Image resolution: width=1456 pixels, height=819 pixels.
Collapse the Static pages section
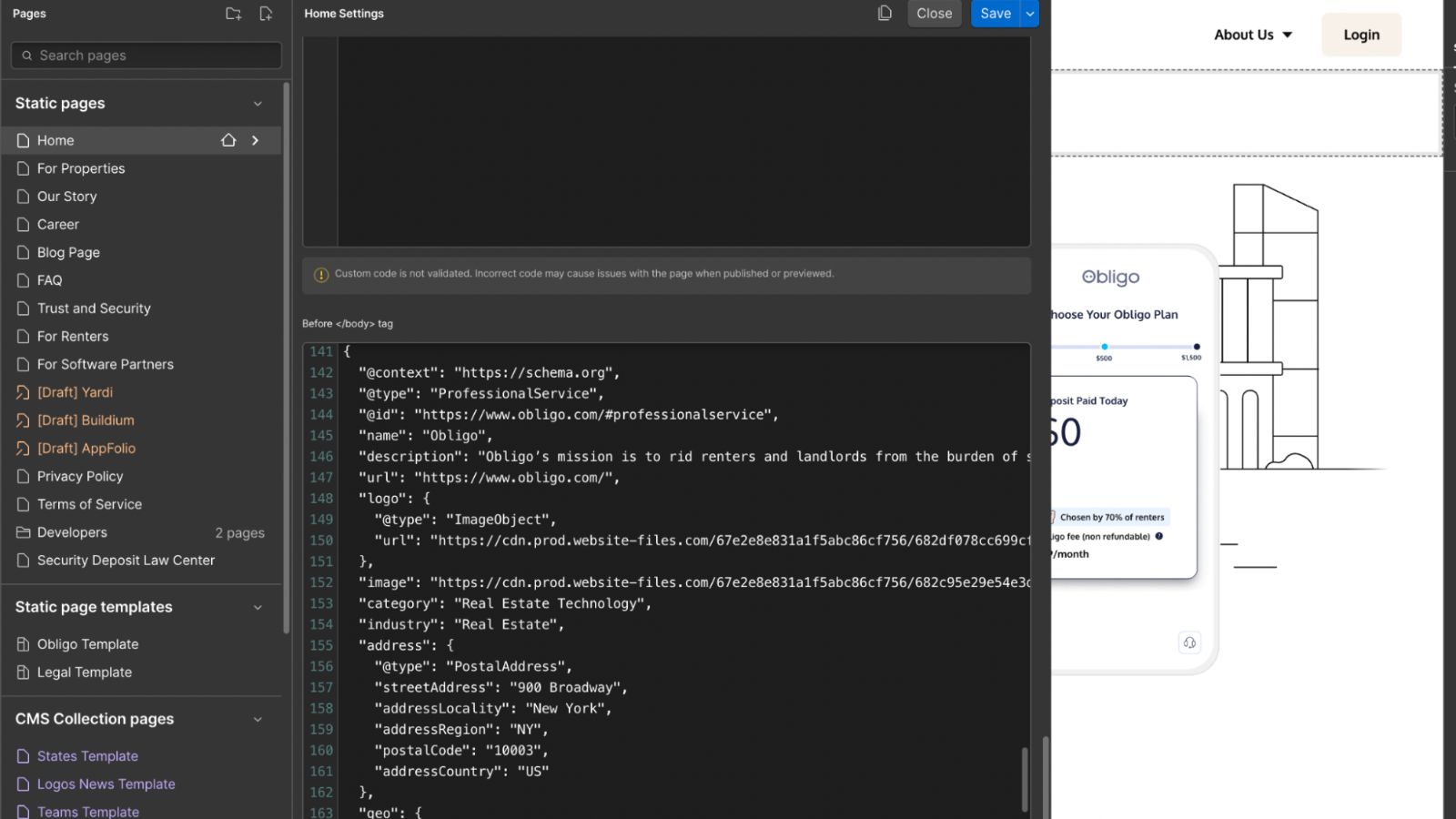coord(258,104)
